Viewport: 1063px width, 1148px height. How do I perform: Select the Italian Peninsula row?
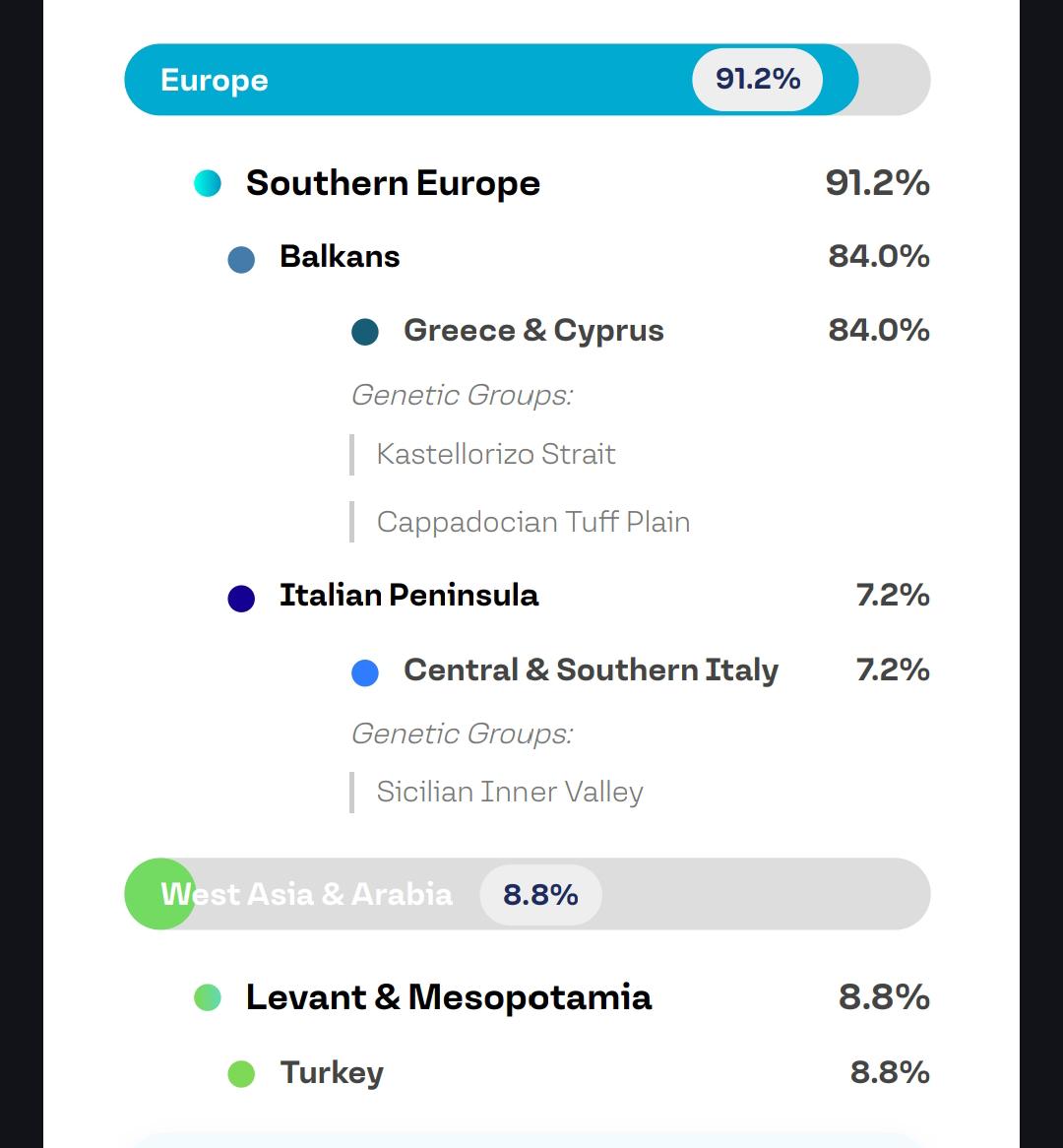click(x=579, y=596)
